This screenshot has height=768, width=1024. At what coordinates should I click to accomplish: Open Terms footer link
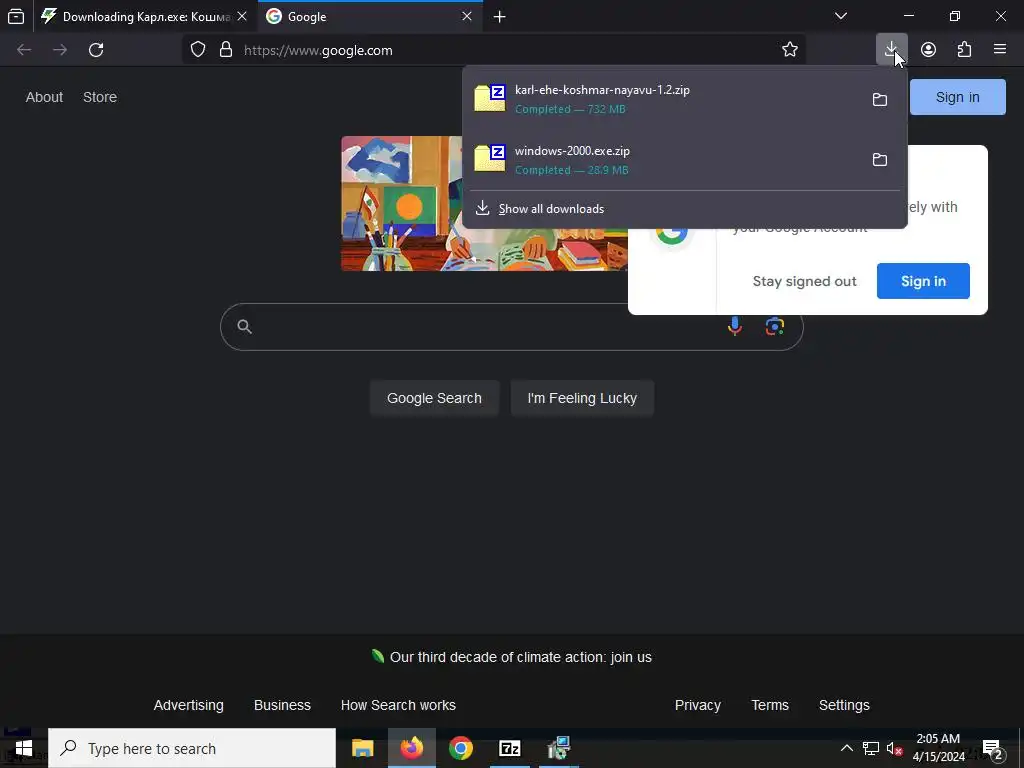pos(770,705)
